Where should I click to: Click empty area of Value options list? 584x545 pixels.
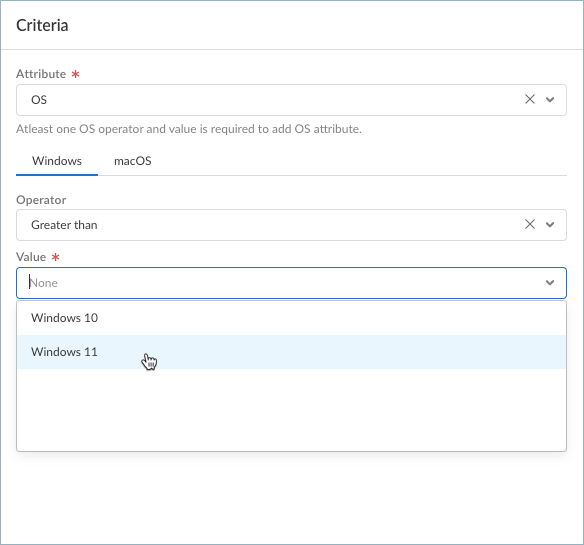pyautogui.click(x=291, y=410)
